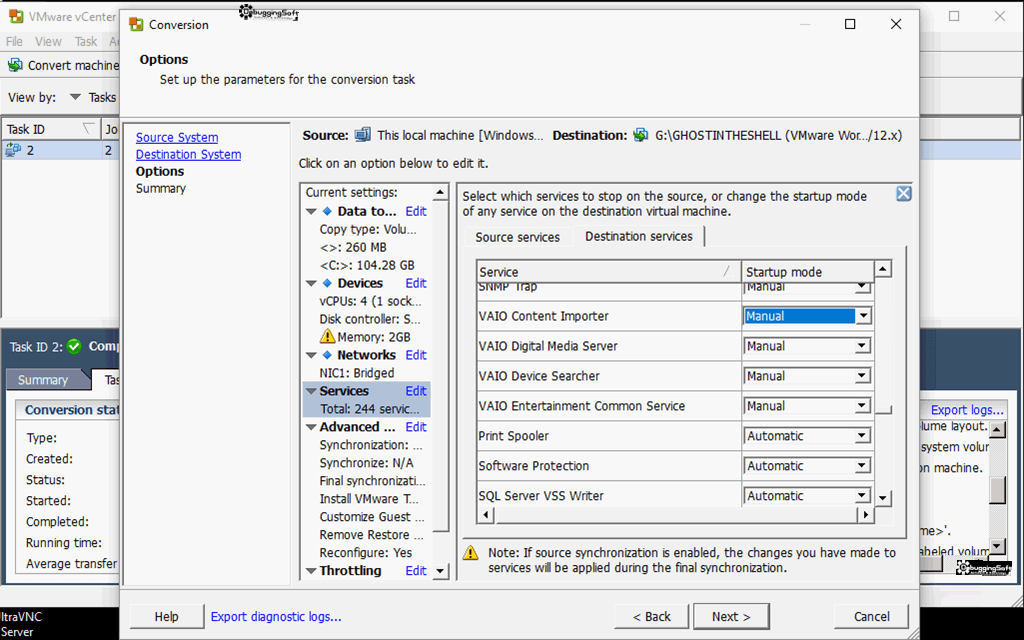Collapse the Data to... settings section
Viewport: 1024px width, 640px height.
pyautogui.click(x=311, y=212)
